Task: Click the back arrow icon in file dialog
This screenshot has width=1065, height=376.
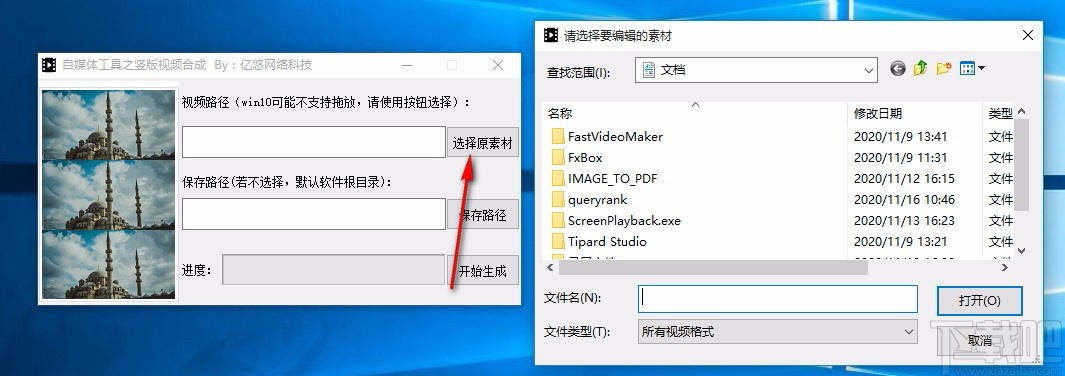Action: (898, 69)
